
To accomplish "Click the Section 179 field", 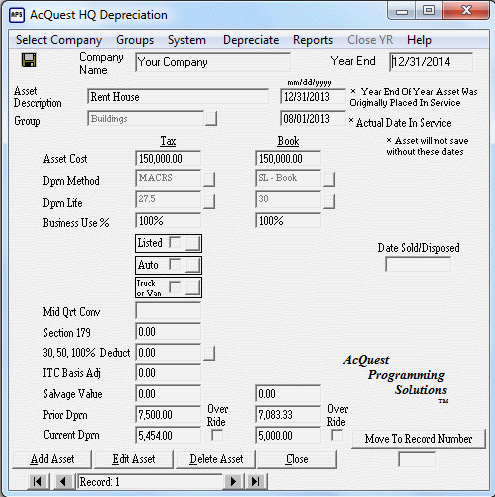I will pos(168,332).
